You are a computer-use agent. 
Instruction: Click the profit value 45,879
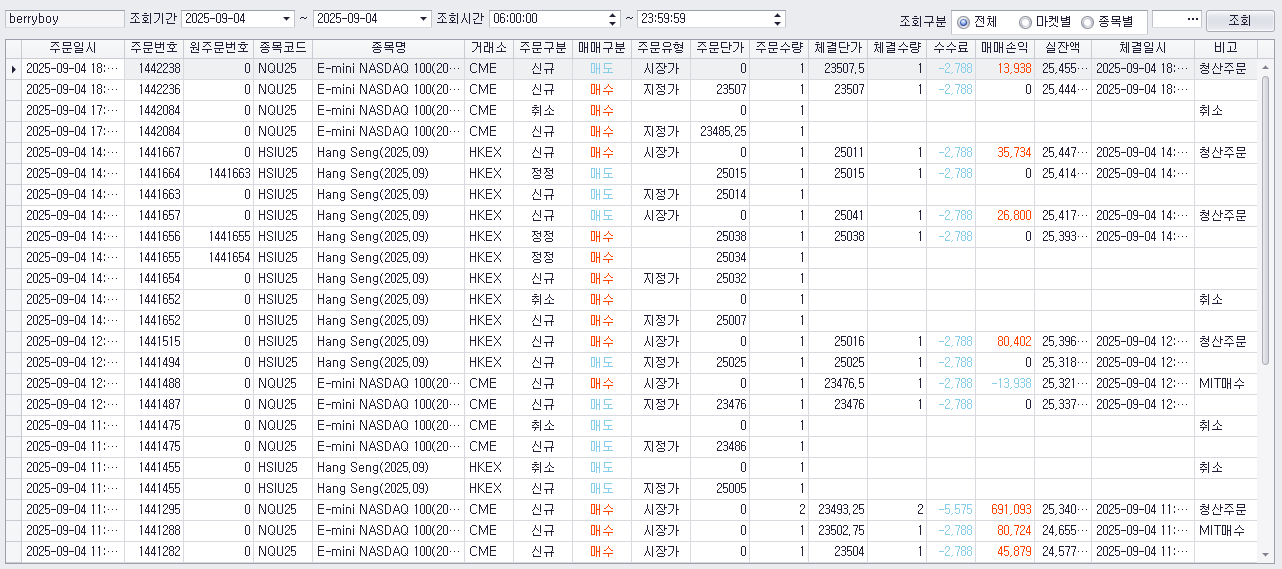(1013, 552)
